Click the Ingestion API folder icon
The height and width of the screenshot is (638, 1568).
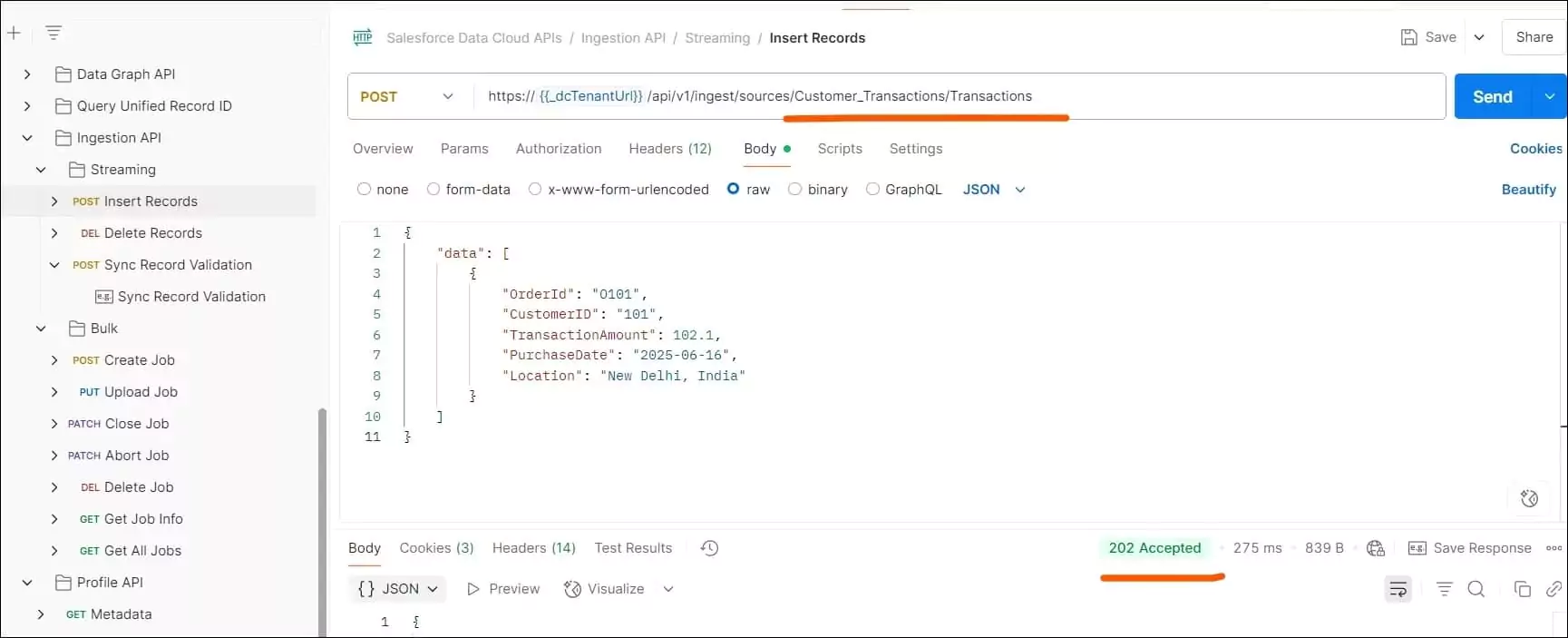(63, 138)
